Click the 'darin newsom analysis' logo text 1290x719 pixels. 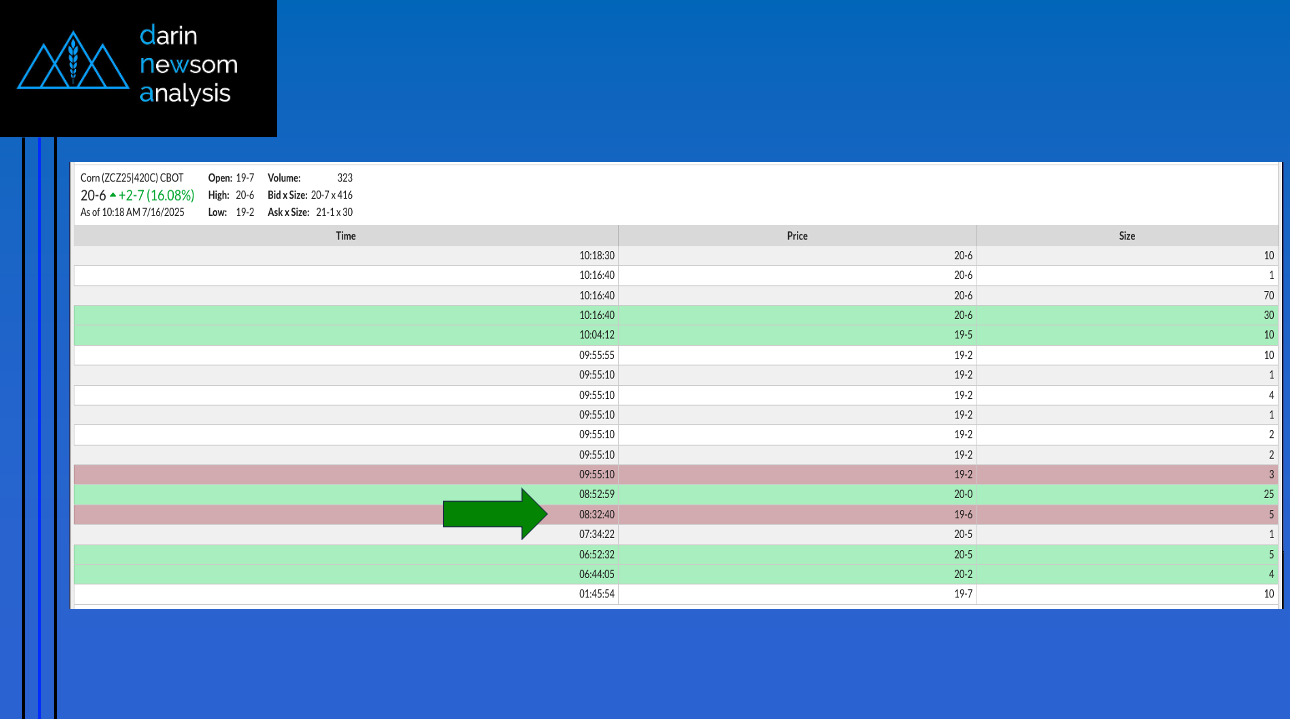188,65
